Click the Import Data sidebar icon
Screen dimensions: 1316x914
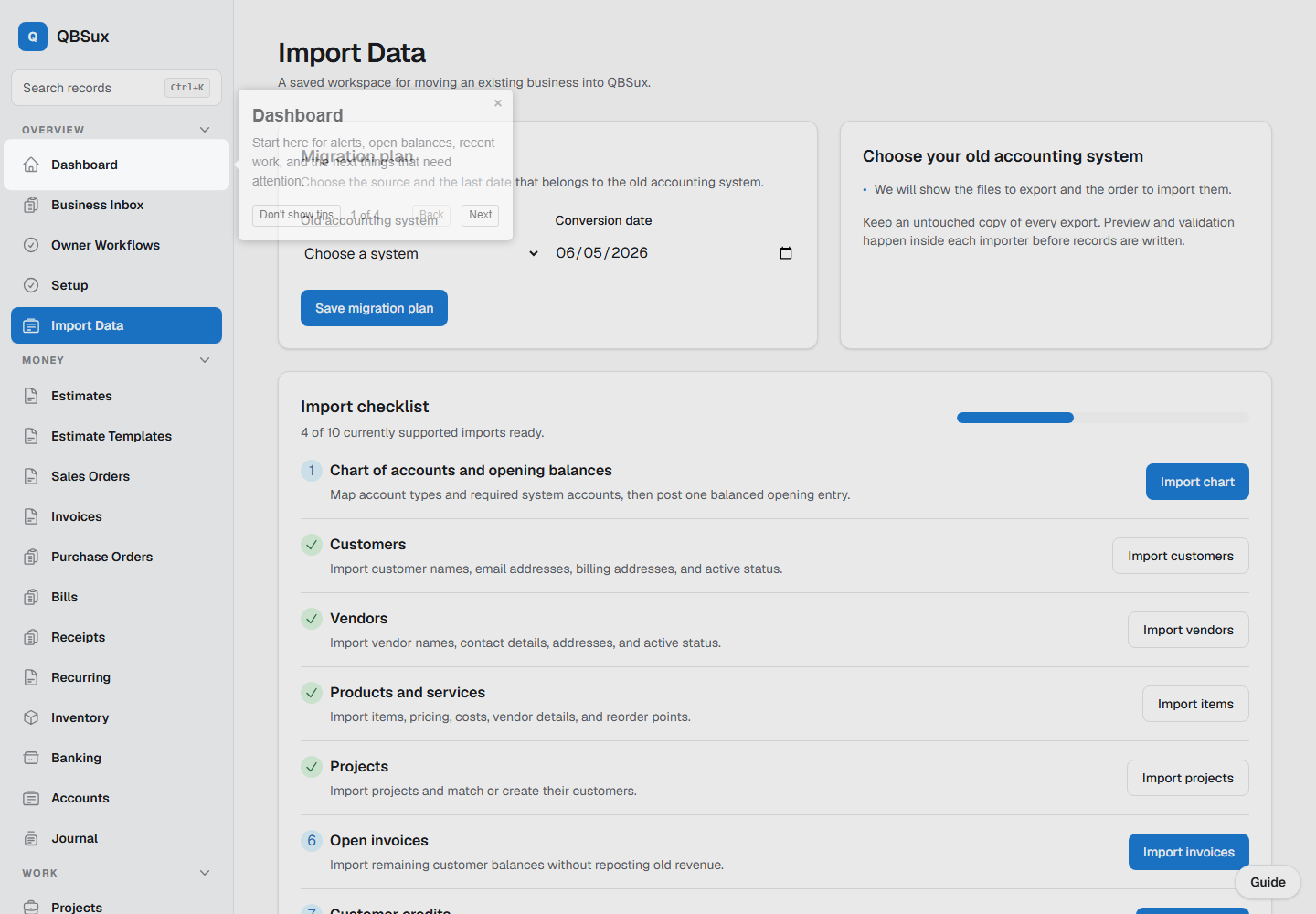31,325
